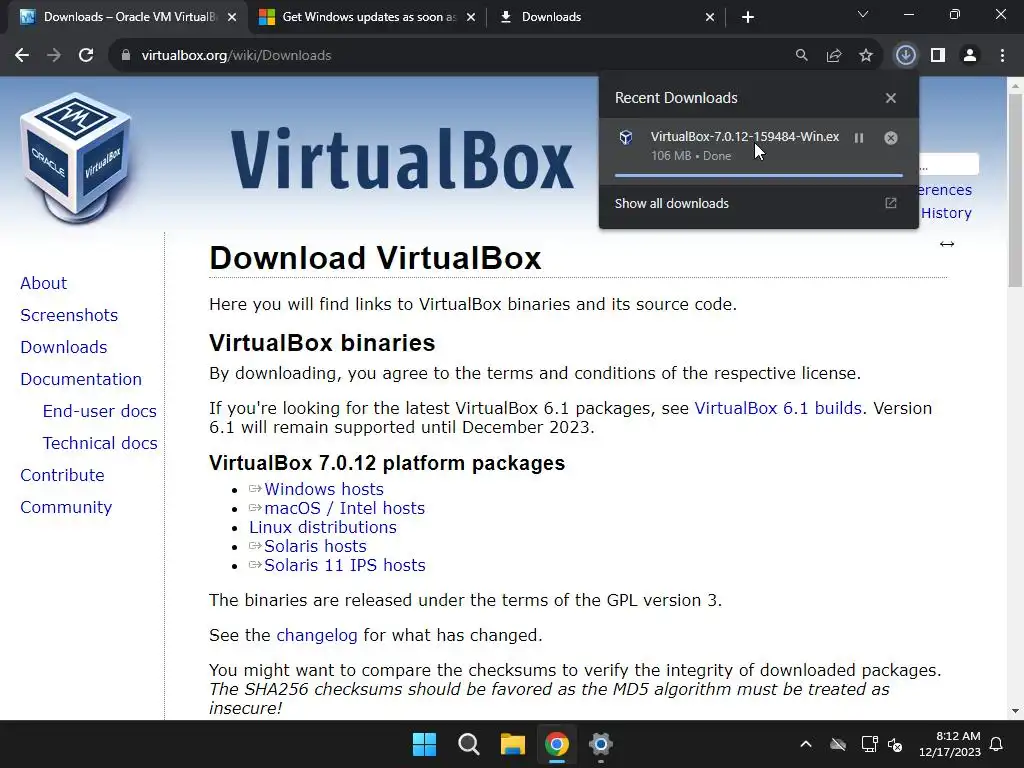
Task: Open End-user docs link
Action: 100,411
